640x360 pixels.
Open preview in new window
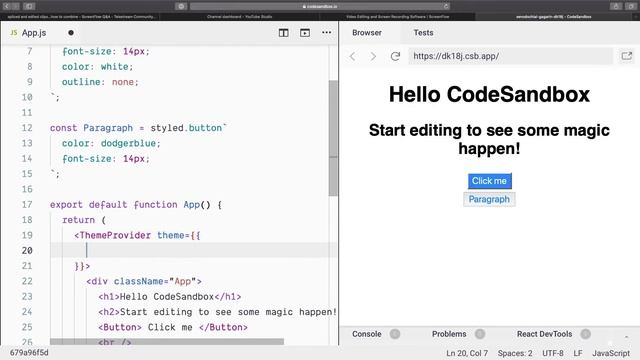pyautogui.click(x=627, y=56)
